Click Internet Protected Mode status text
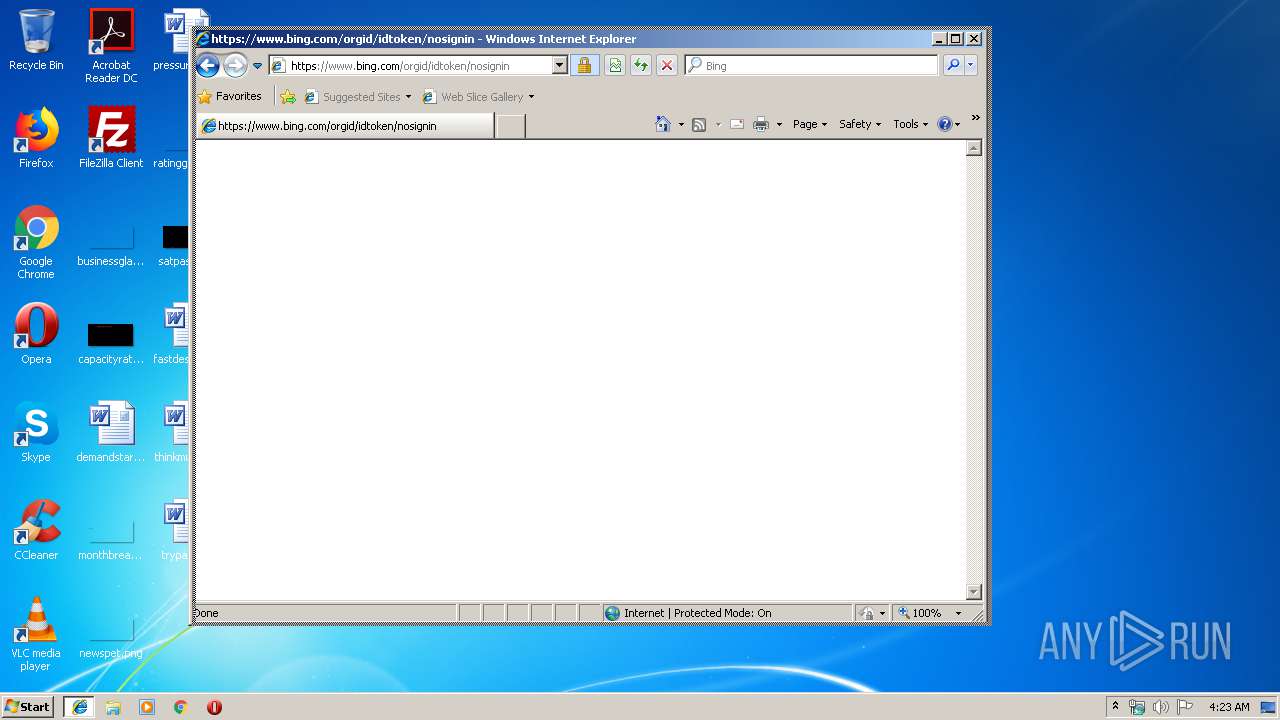1280x720 pixels. coord(697,613)
